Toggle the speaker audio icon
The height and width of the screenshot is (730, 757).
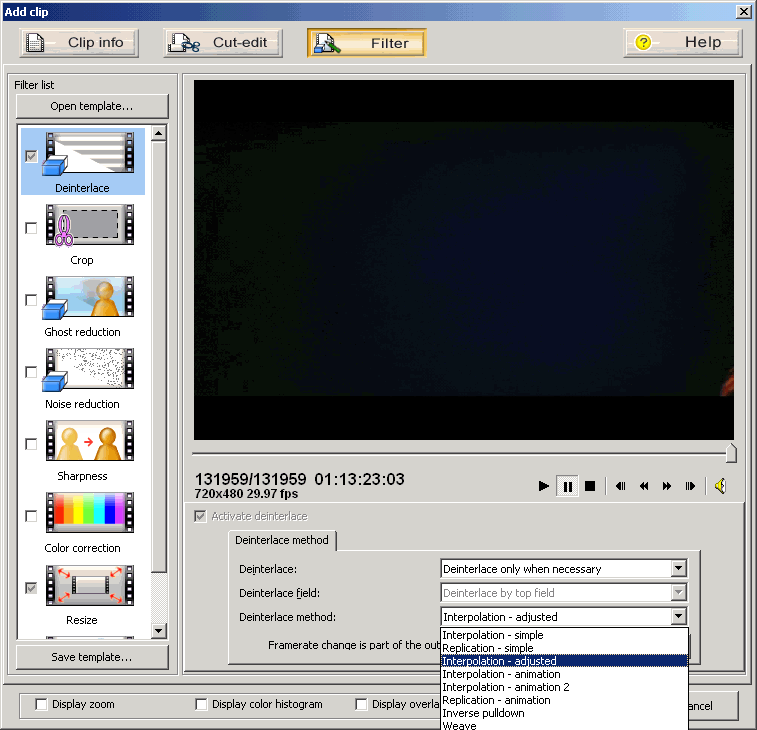(x=719, y=486)
